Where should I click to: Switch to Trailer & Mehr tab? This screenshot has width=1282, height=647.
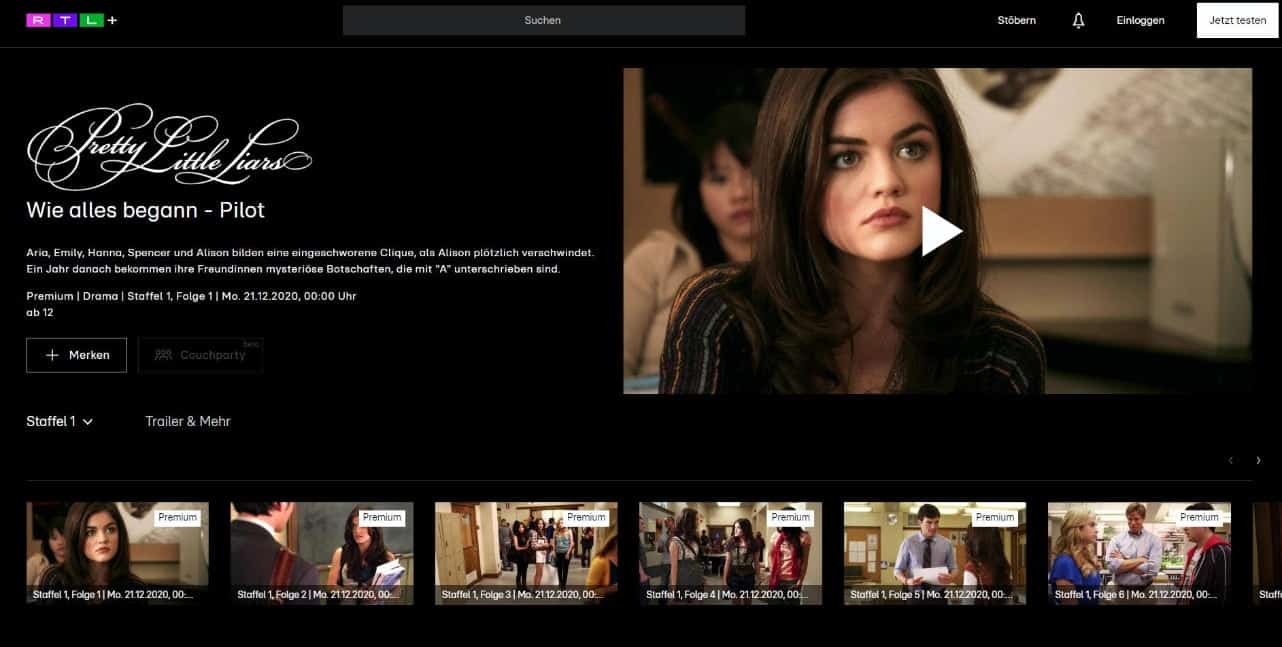[x=188, y=421]
